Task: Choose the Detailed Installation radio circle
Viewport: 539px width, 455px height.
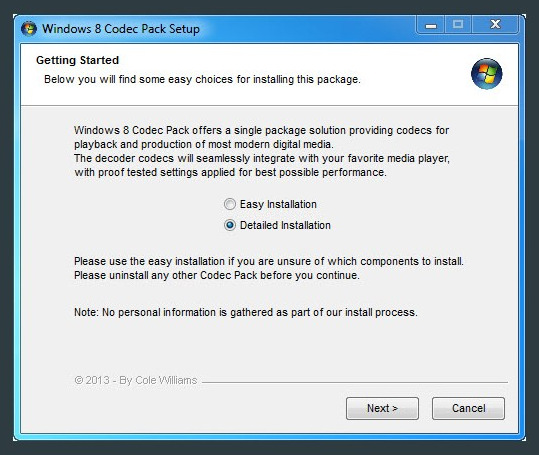Action: click(230, 225)
